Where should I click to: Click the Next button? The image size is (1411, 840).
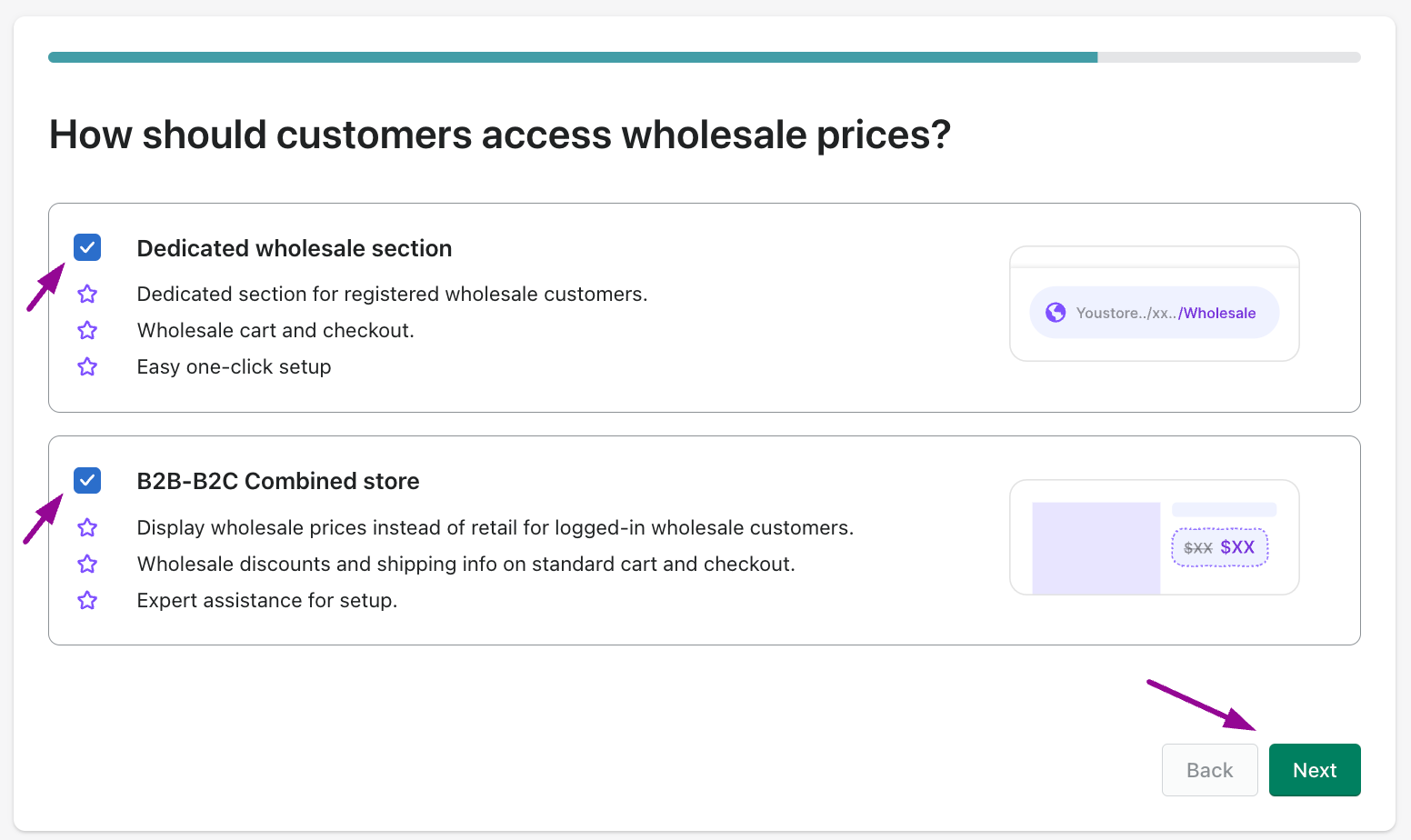1315,770
